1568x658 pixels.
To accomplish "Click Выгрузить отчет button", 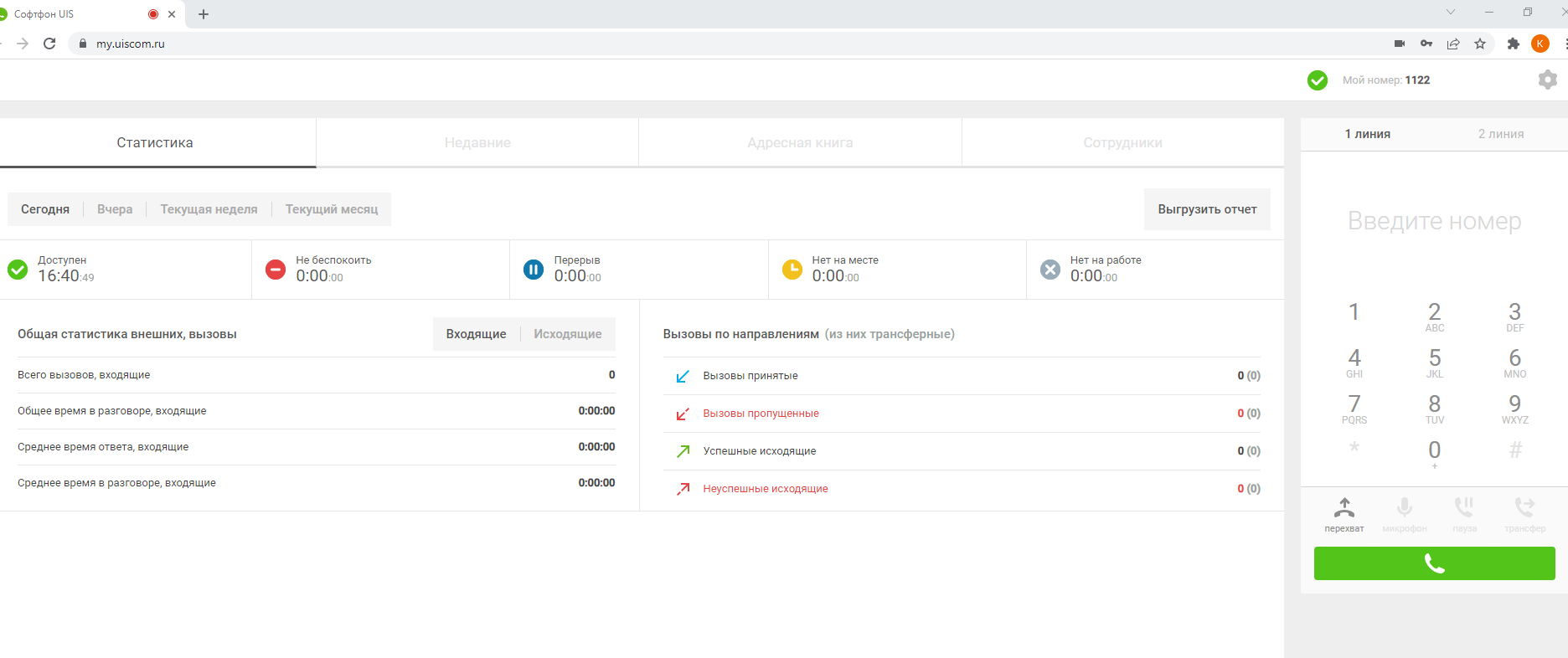I will (1207, 209).
